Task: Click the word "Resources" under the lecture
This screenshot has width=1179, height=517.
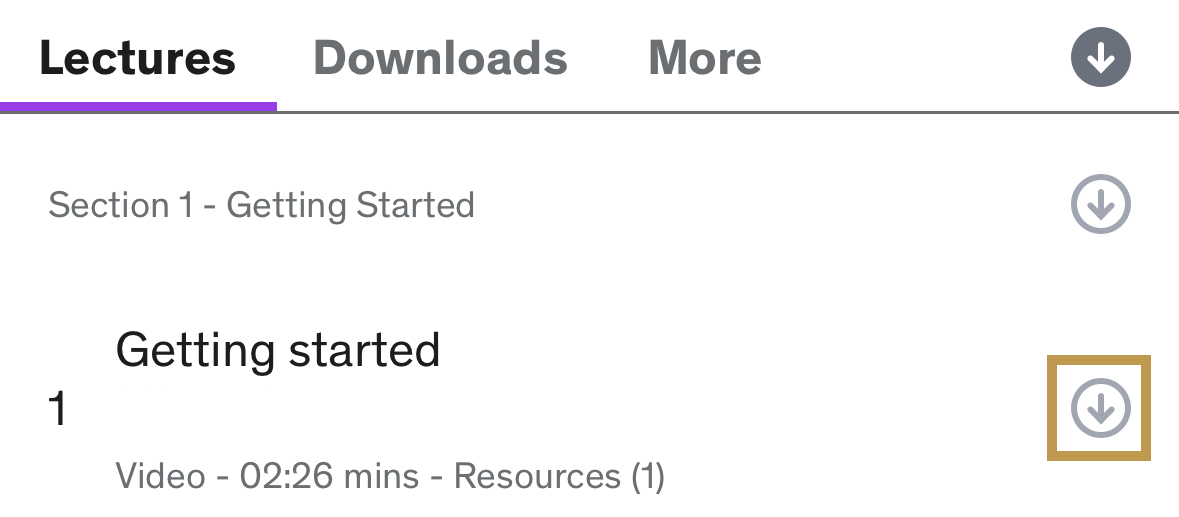Action: (x=536, y=476)
